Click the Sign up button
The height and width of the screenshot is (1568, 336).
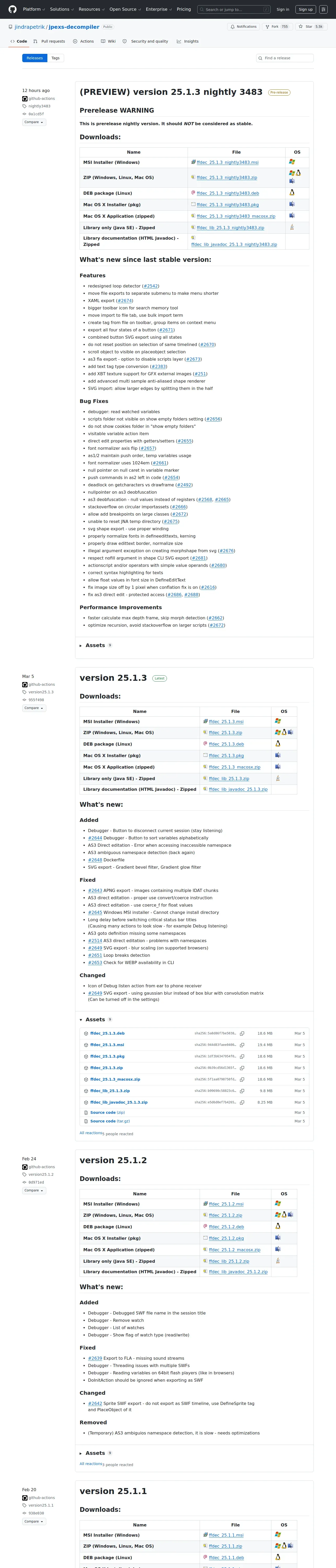tap(305, 9)
